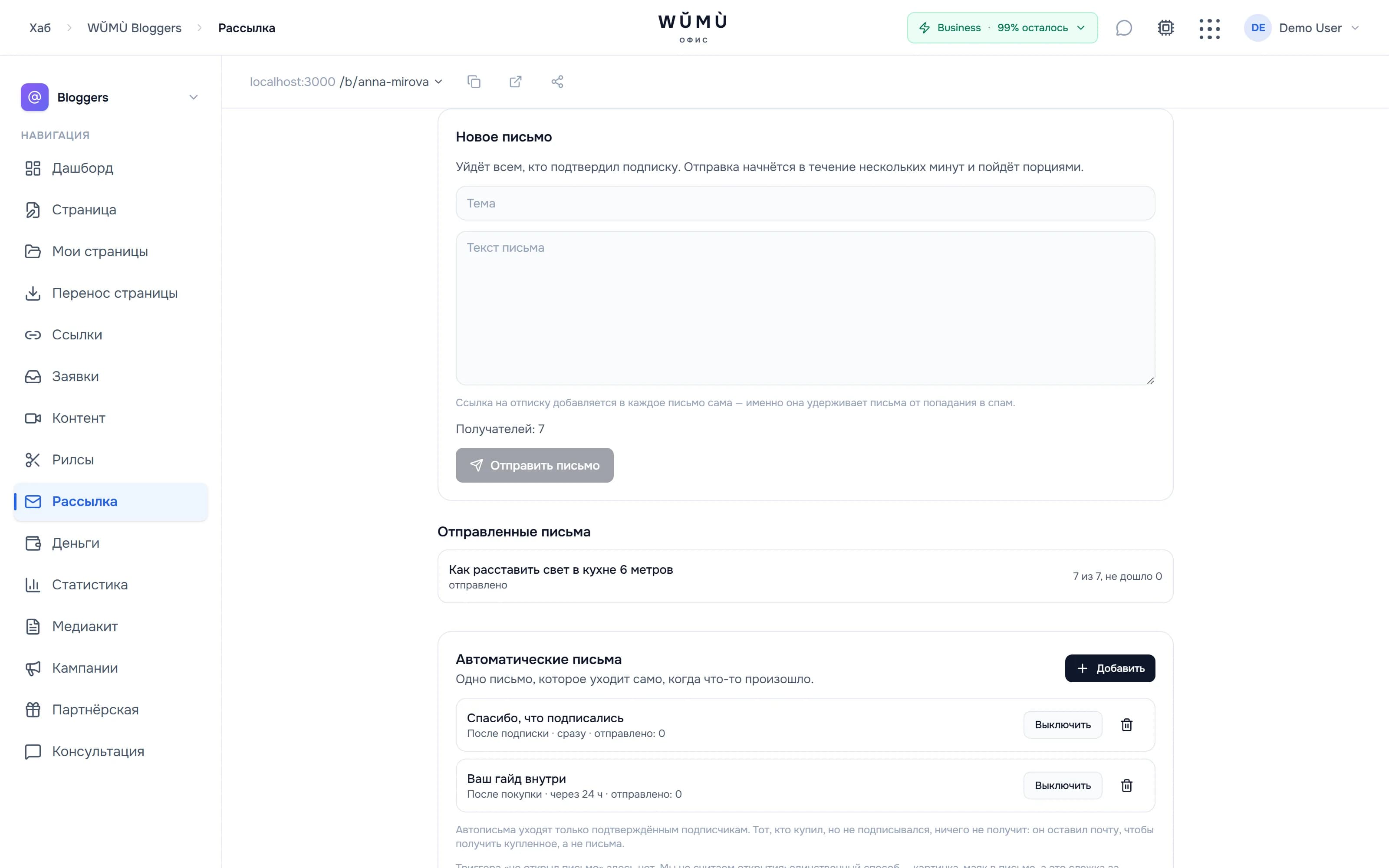The image size is (1389, 868).
Task: Open the chat bubble icon in header
Action: tap(1124, 27)
